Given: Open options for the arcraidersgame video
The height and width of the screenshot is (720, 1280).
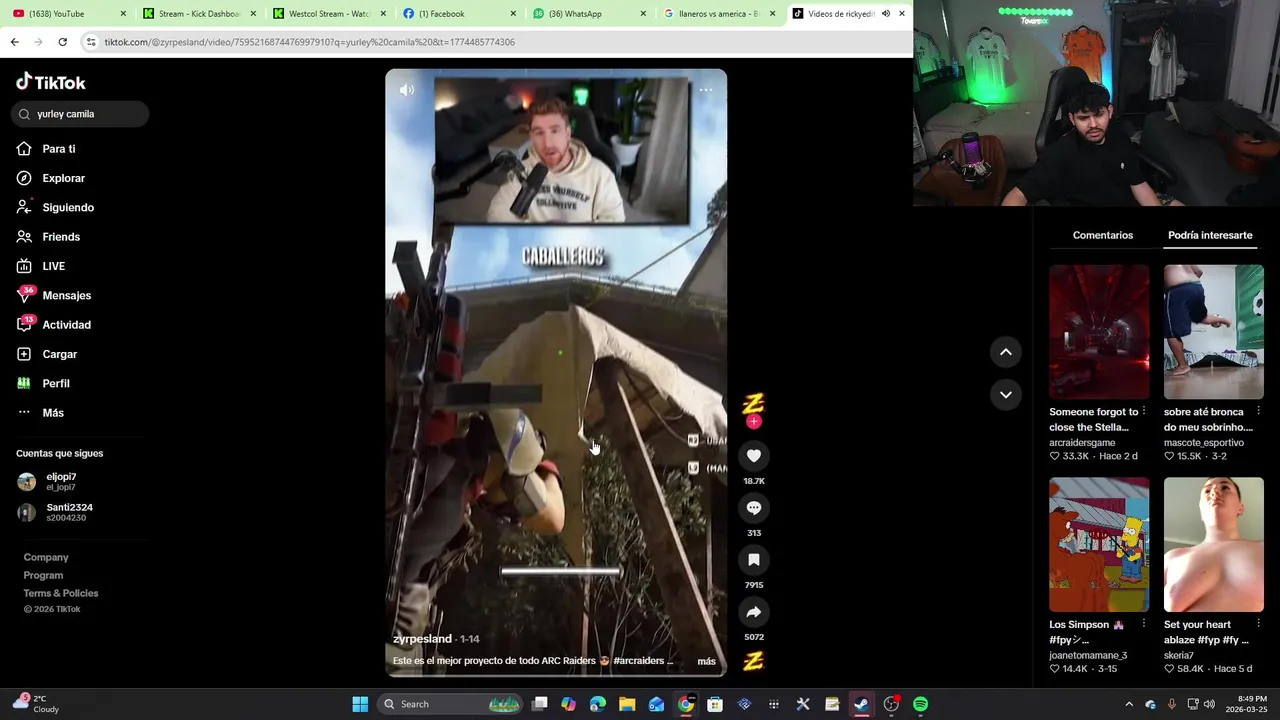Looking at the screenshot, I should coord(1144,412).
